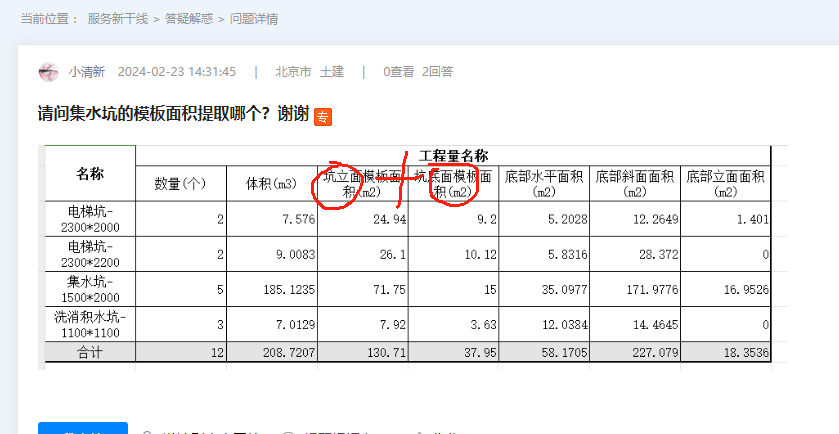Image resolution: width=839 pixels, height=434 pixels.
Task: Click cell value 171.9776
Action: (x=635, y=289)
